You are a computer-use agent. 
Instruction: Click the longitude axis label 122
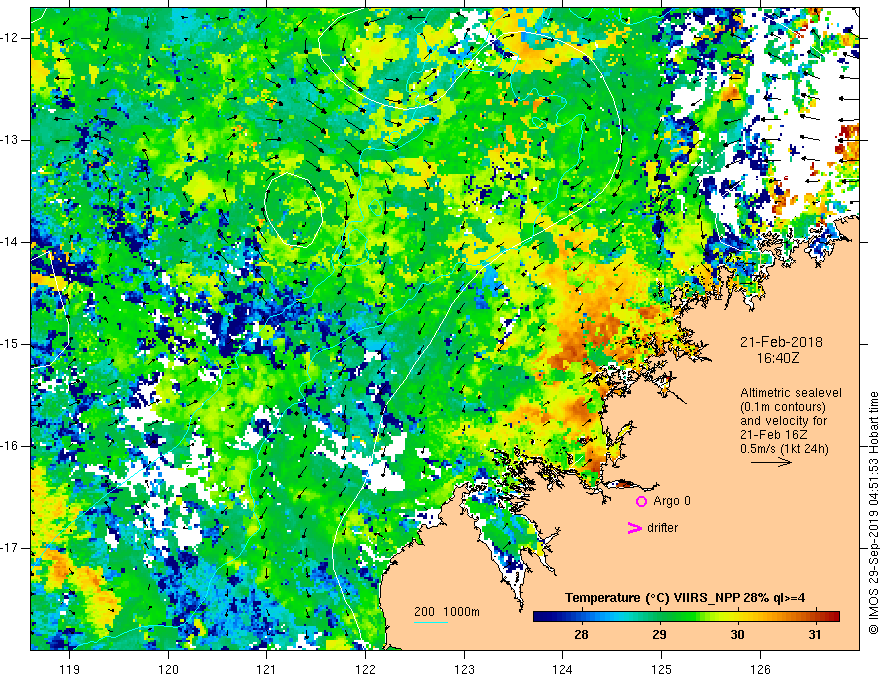[365, 669]
